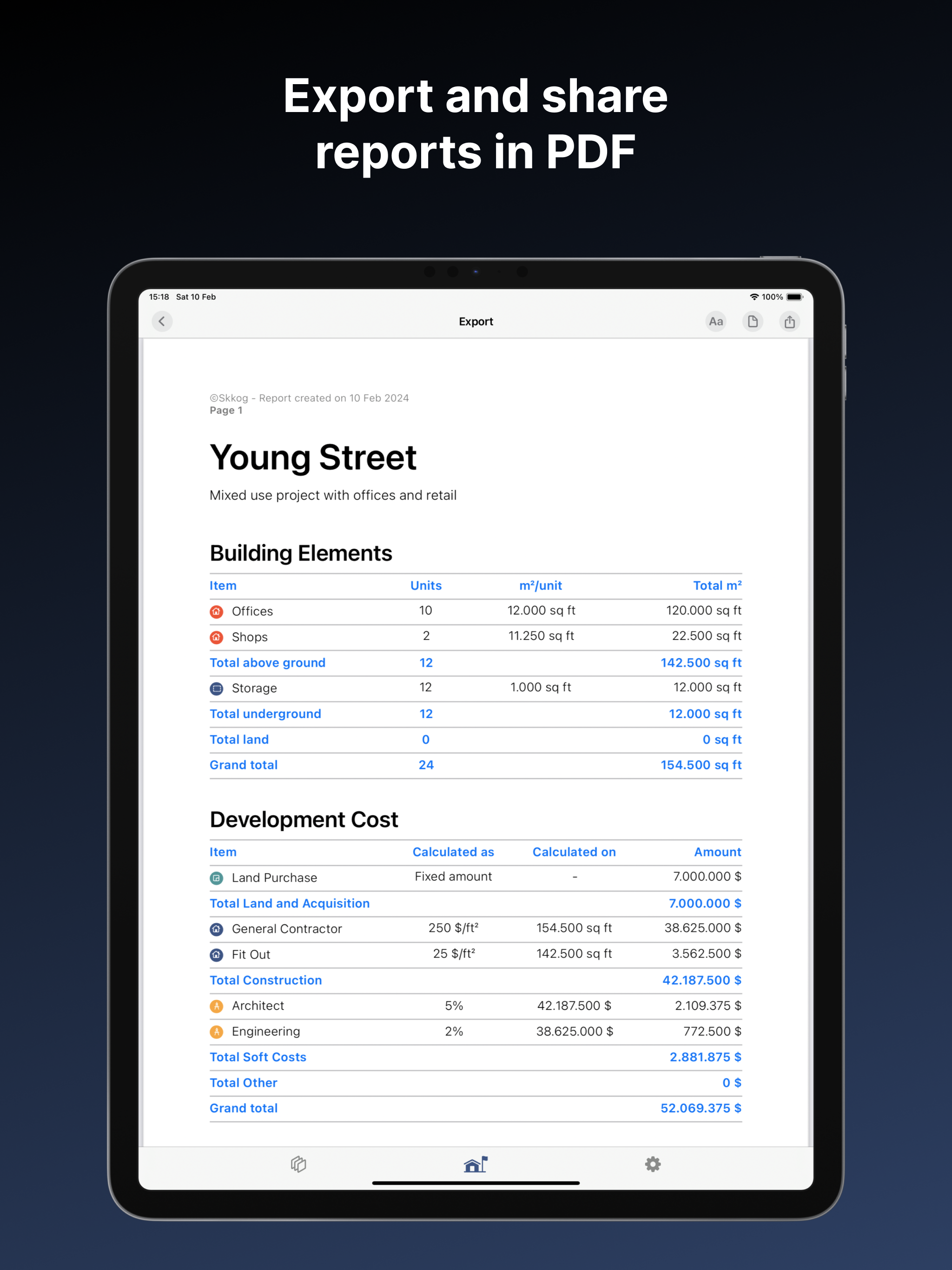Viewport: 952px width, 1270px height.
Task: Select the 'Storage' item label
Action: (254, 688)
